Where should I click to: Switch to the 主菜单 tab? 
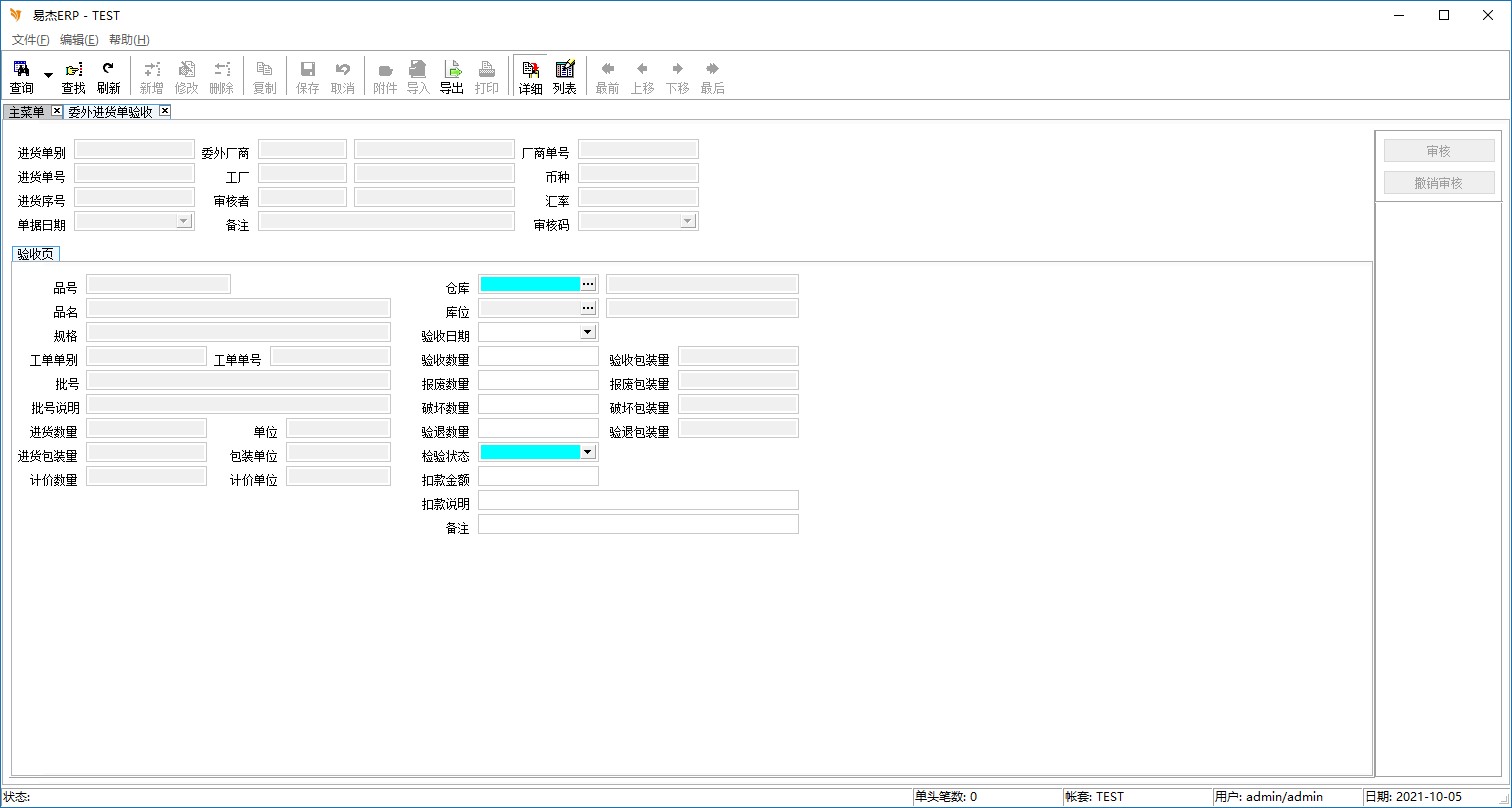pyautogui.click(x=27, y=112)
